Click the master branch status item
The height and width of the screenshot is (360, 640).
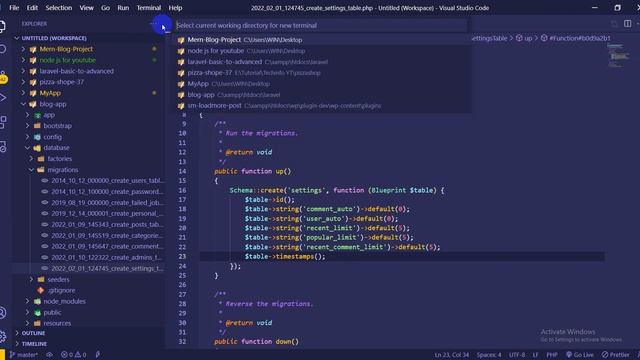coord(24,355)
